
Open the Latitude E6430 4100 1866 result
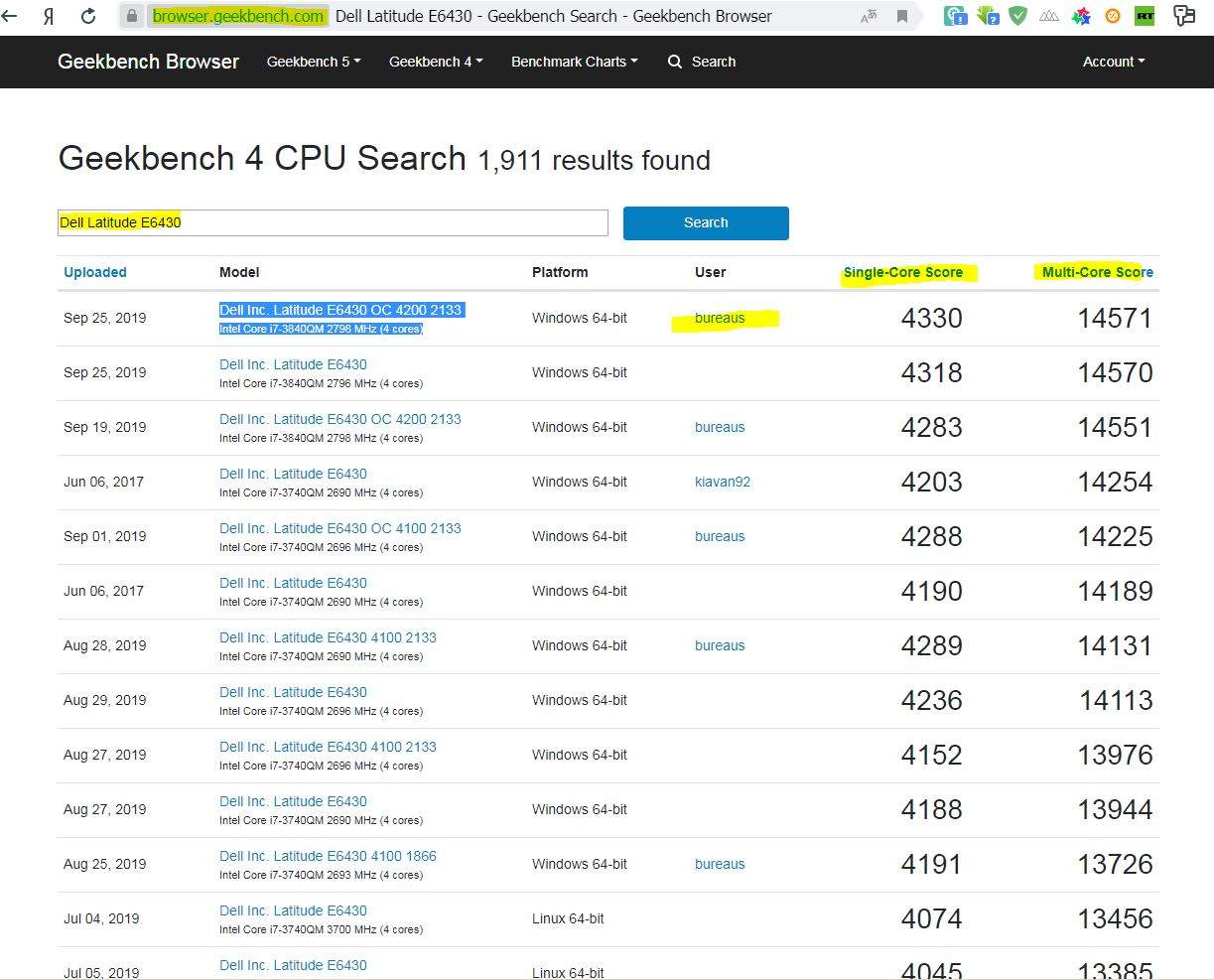tap(328, 856)
